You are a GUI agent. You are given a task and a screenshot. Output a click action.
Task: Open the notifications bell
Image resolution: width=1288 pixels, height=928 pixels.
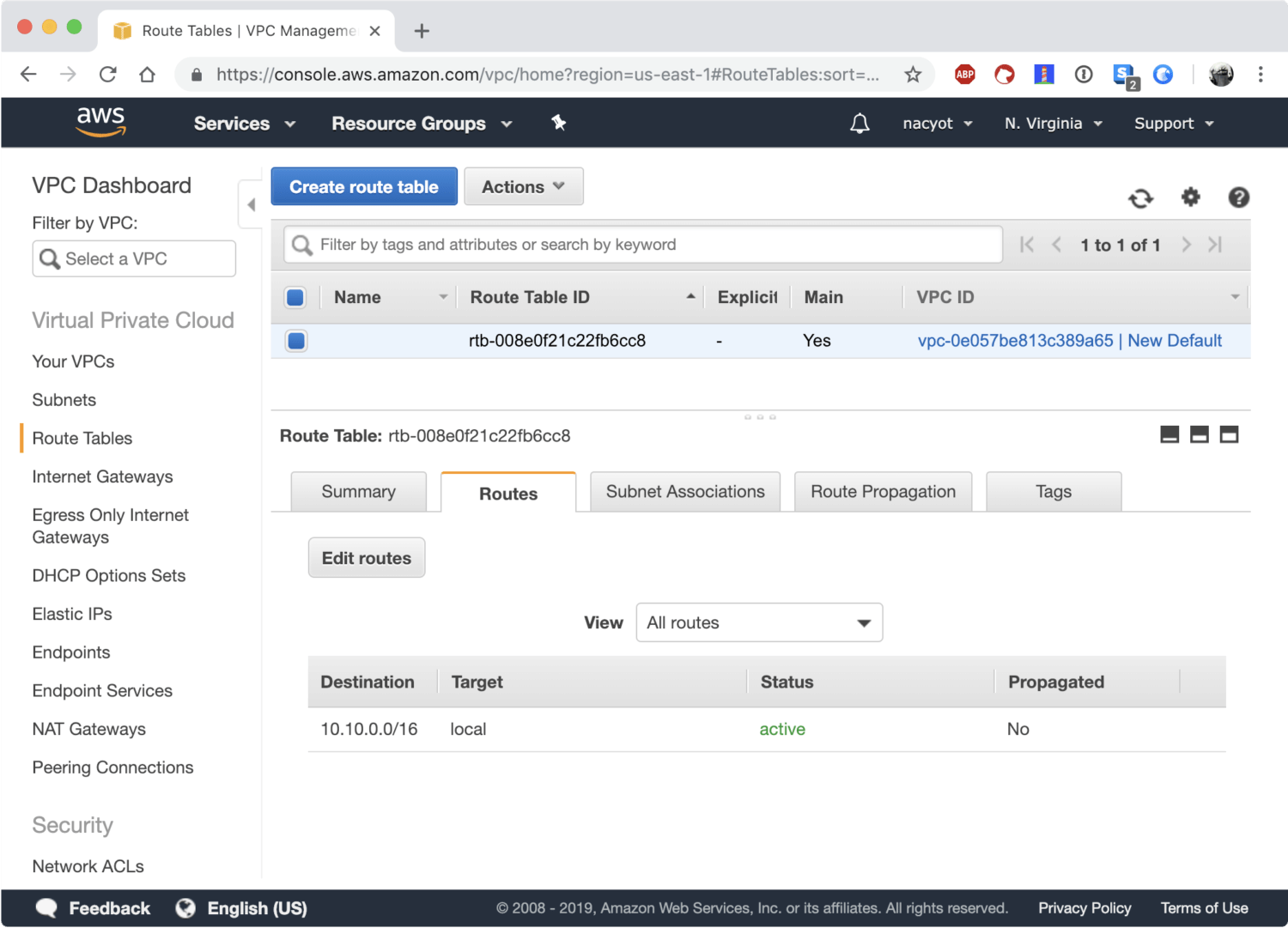click(x=860, y=124)
